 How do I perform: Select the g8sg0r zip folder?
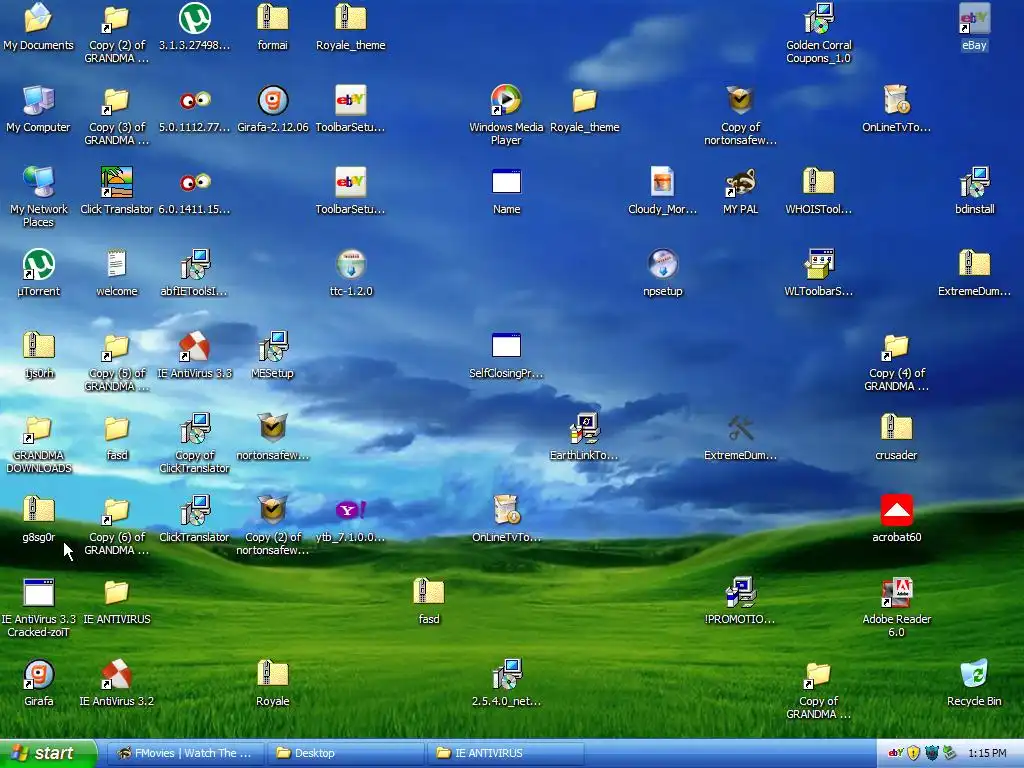click(x=39, y=510)
